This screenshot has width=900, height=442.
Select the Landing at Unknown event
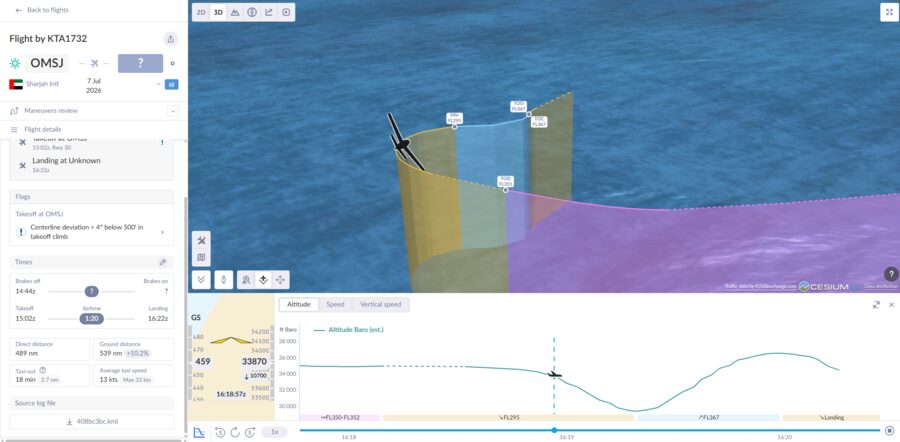coord(92,165)
